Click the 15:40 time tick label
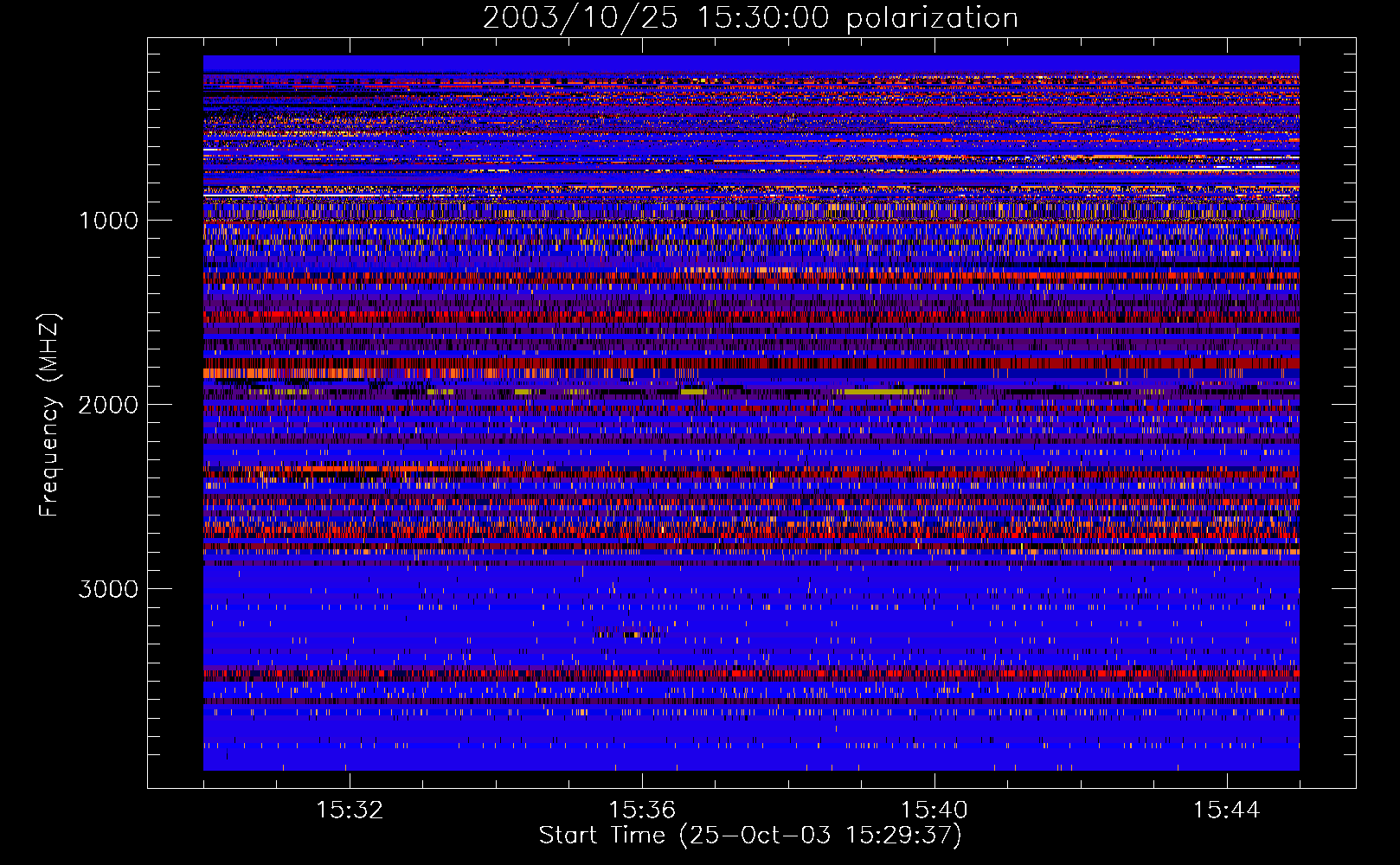Screen dimensions: 1400x865 point(934,811)
